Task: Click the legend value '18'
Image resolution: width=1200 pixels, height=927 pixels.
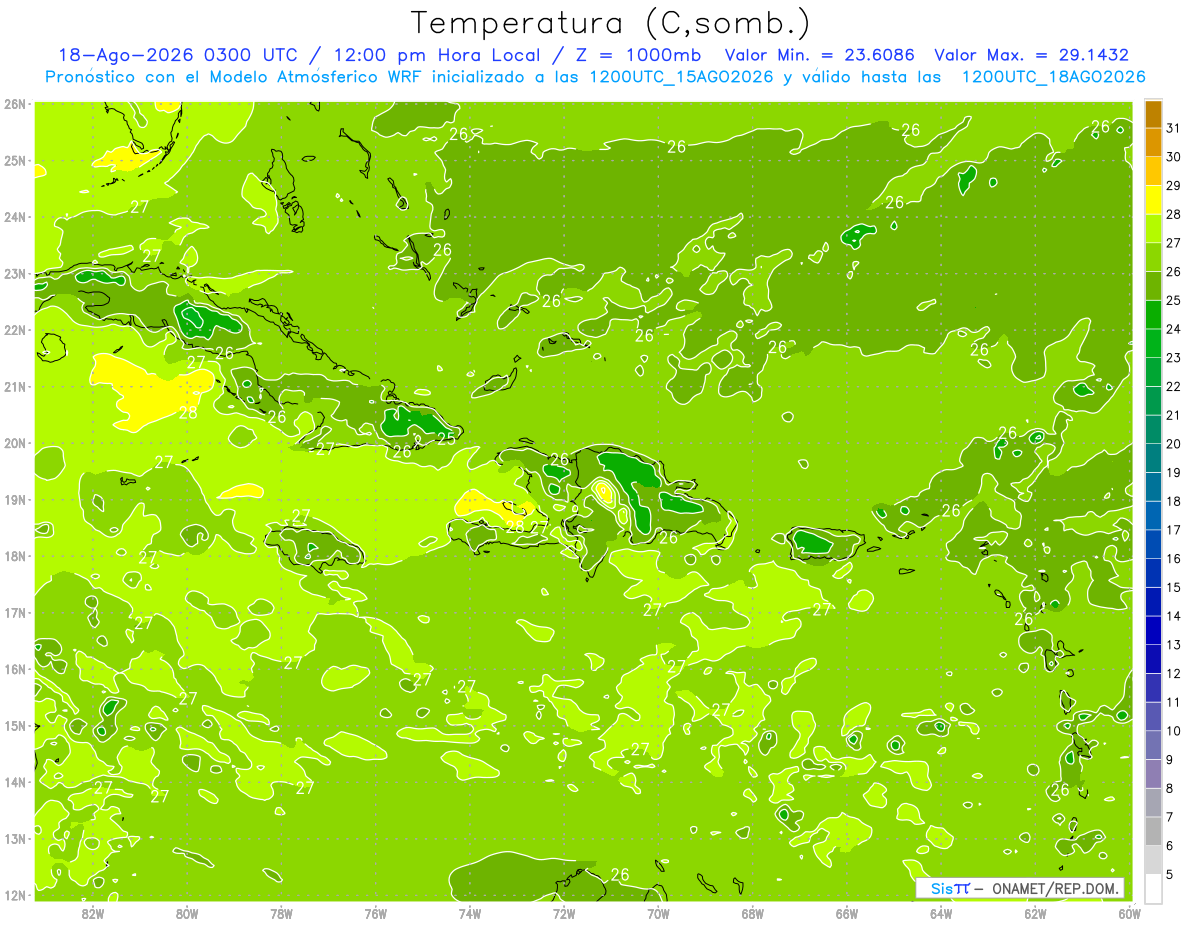Action: (x=1173, y=501)
